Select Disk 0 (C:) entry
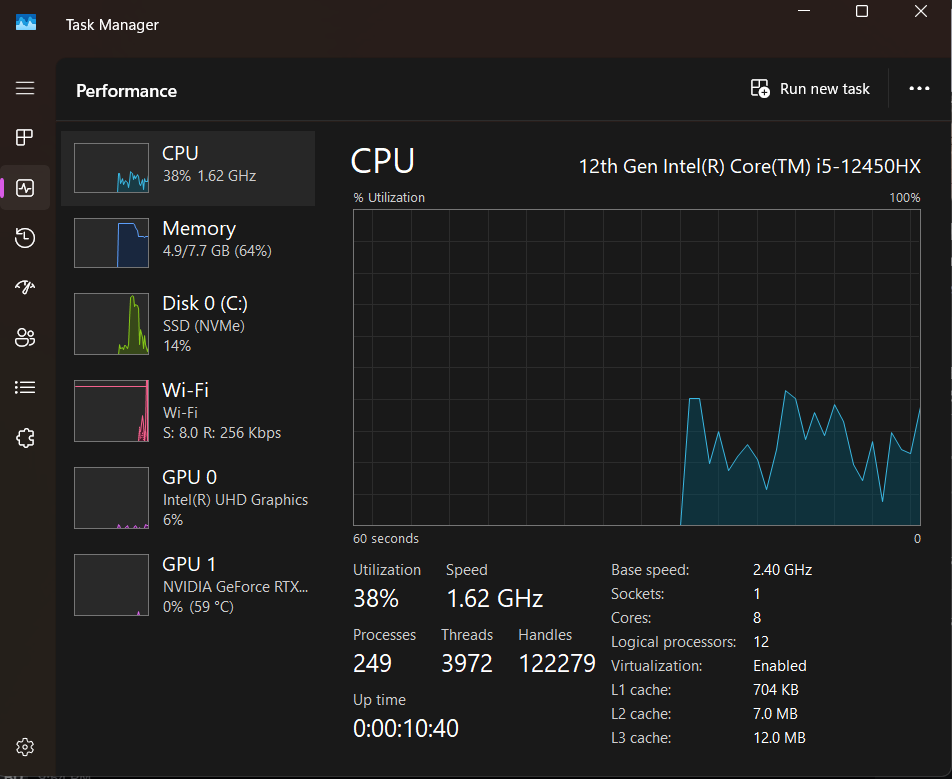 [188, 323]
